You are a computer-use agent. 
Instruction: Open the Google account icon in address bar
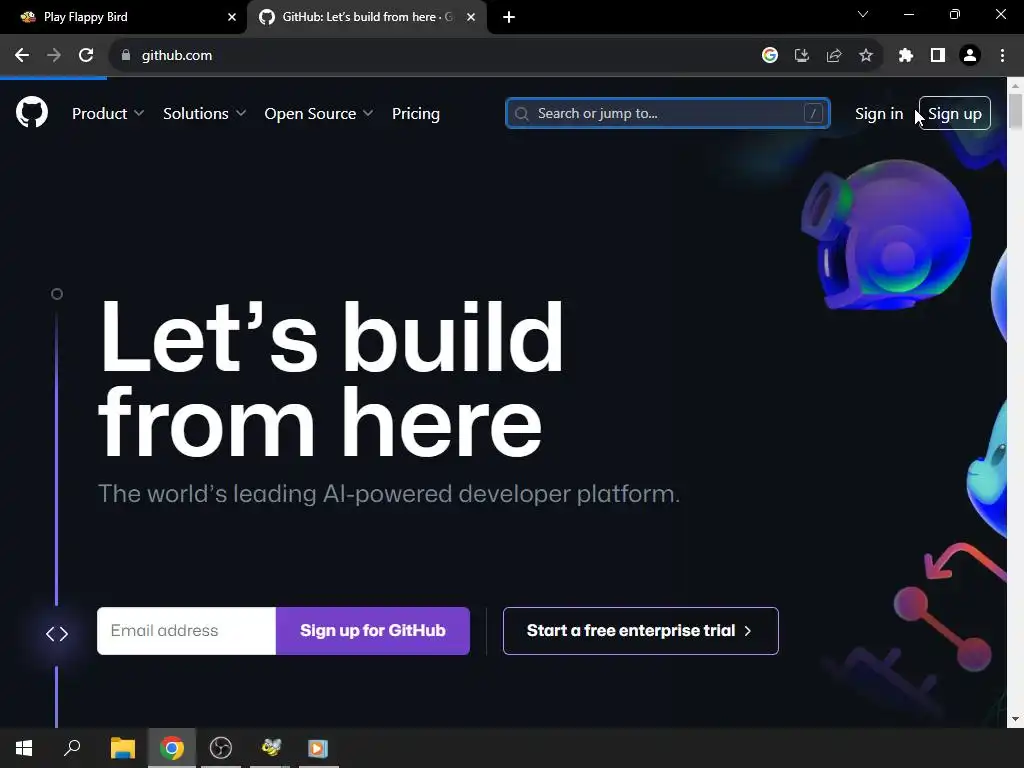click(770, 56)
